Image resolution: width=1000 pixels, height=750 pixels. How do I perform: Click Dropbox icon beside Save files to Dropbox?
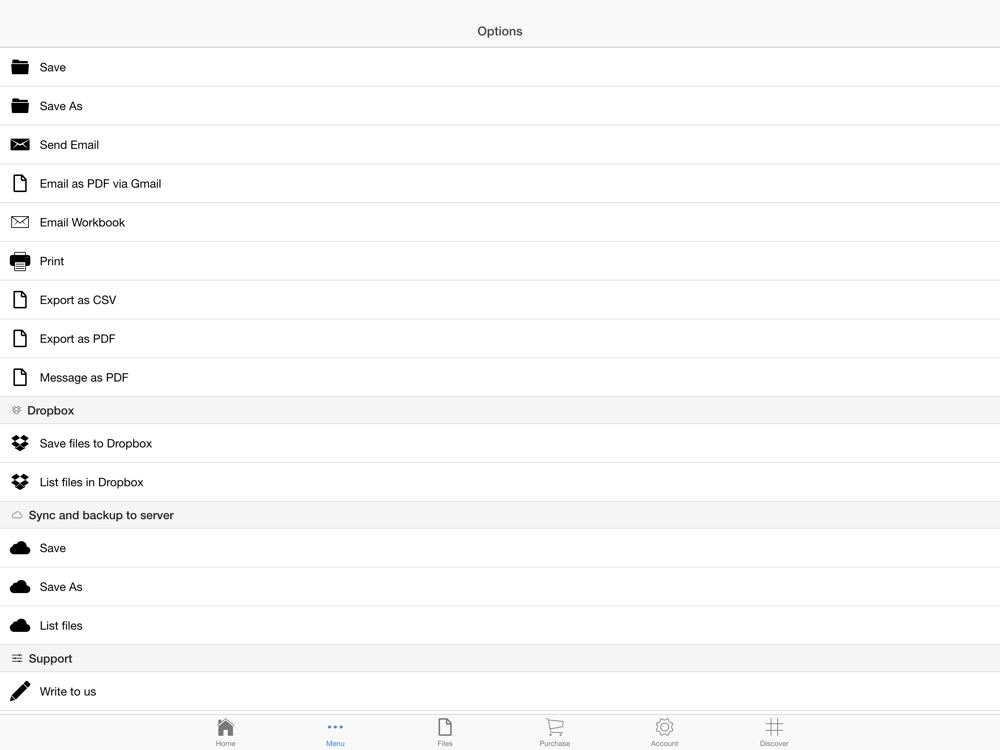[x=20, y=443]
